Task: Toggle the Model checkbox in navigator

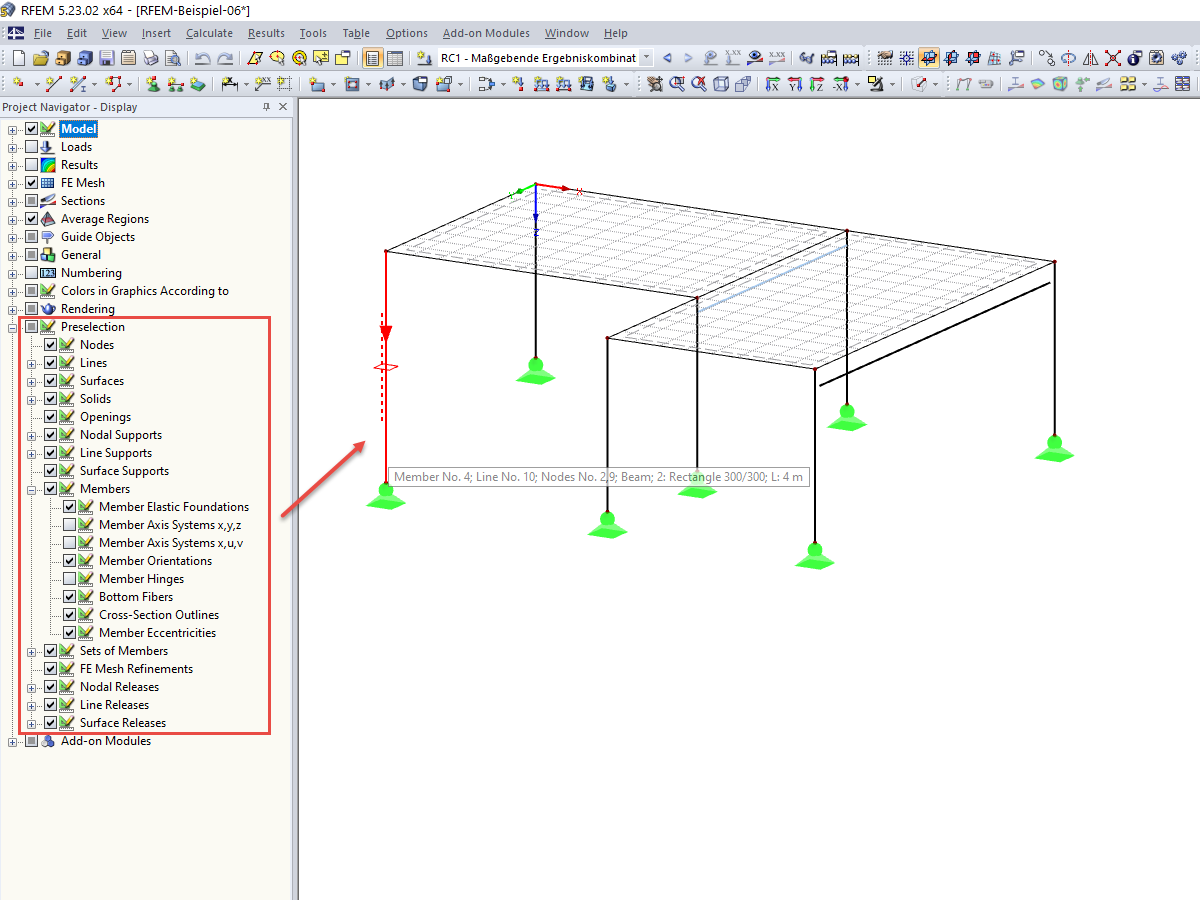Action: [x=31, y=129]
